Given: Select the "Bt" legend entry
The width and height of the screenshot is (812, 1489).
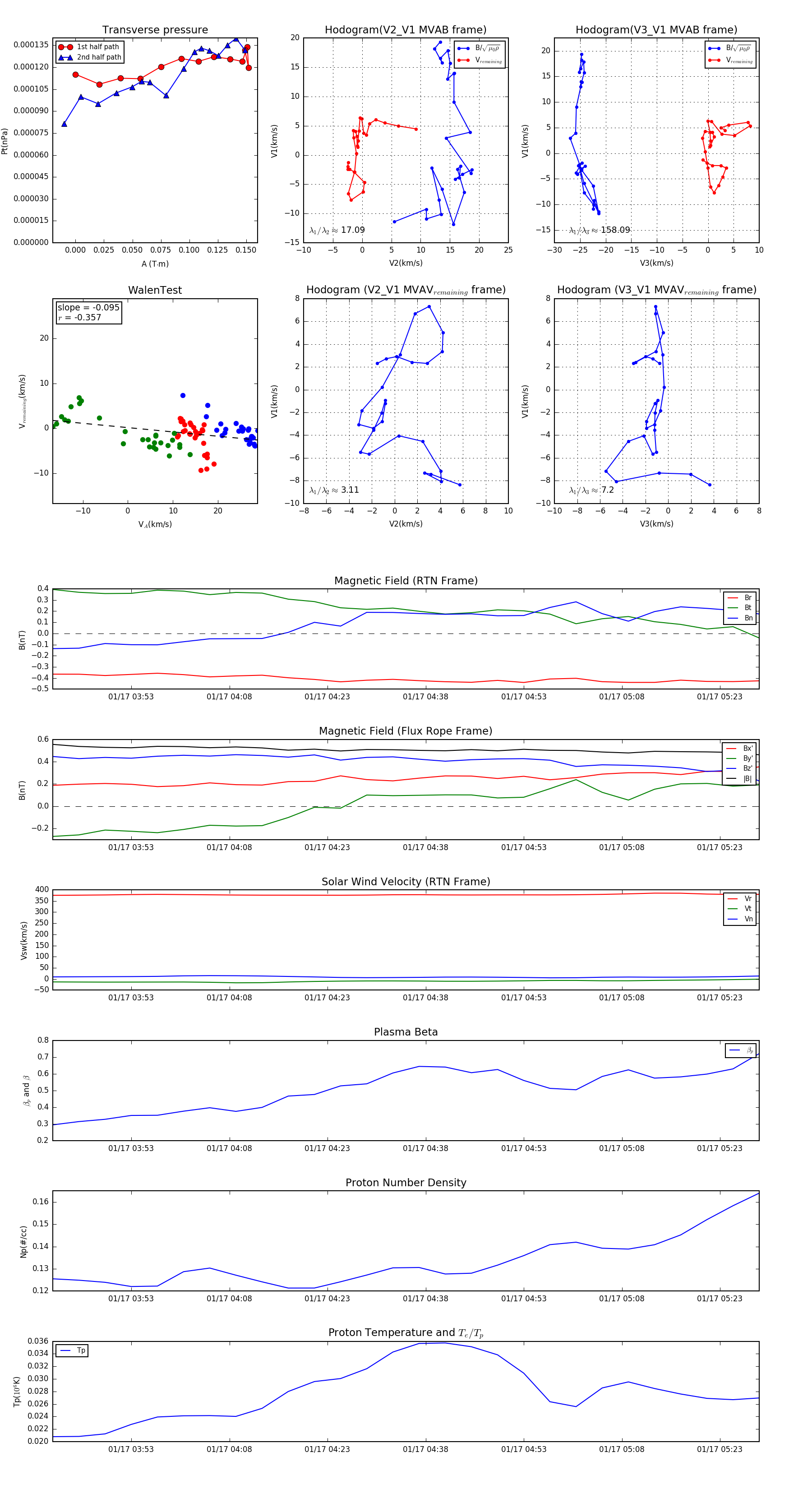Looking at the screenshot, I should [740, 608].
